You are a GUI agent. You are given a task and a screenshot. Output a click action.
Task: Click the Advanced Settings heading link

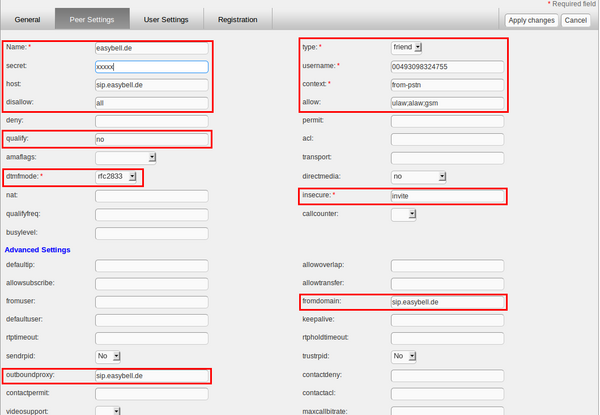coord(38,250)
